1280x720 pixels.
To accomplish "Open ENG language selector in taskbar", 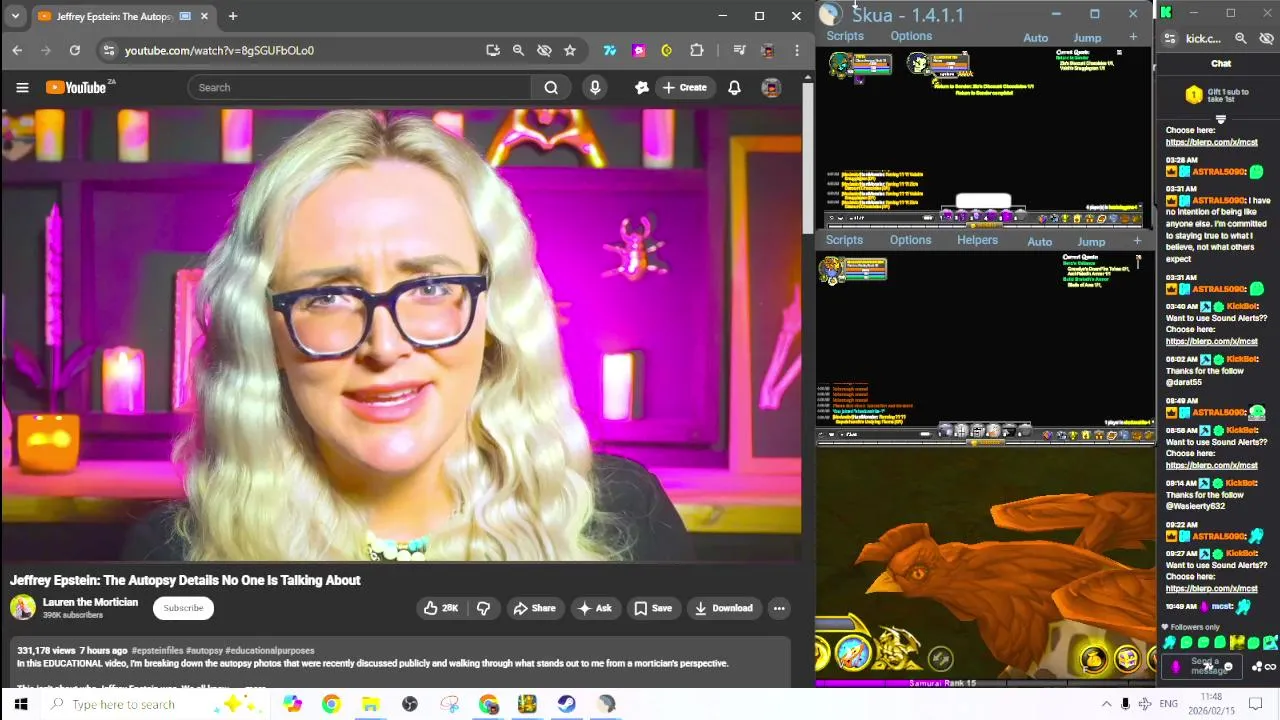I will pos(1168,704).
